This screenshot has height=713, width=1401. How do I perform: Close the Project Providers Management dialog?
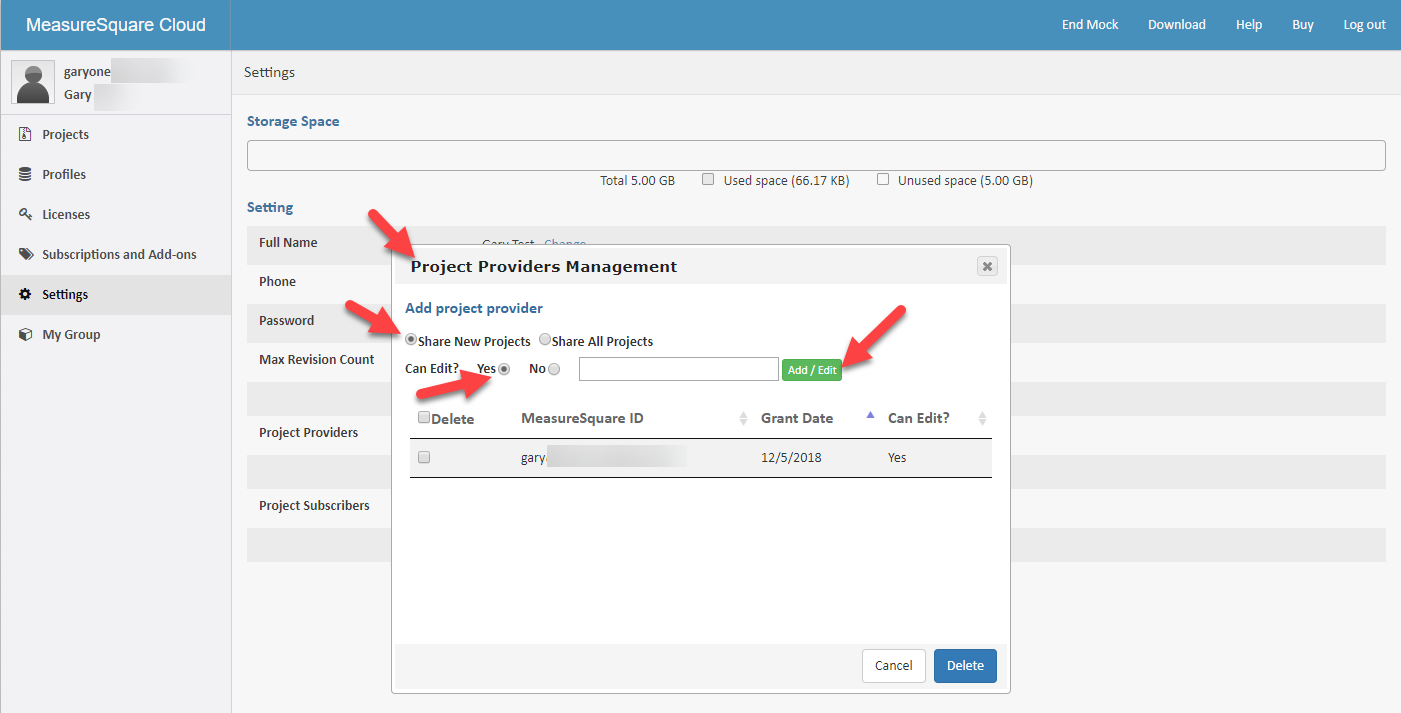987,266
